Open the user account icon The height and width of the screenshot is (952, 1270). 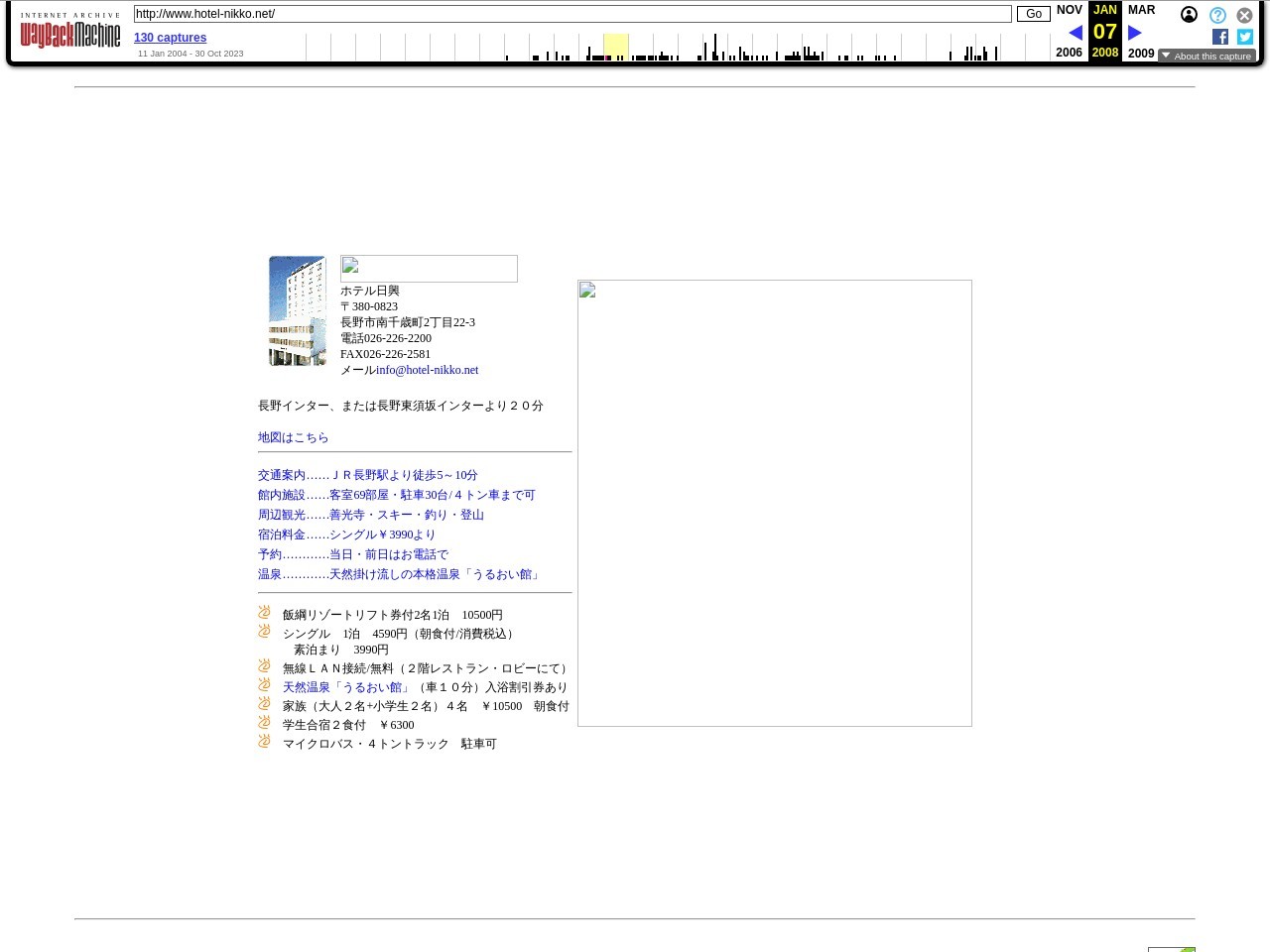pyautogui.click(x=1189, y=15)
